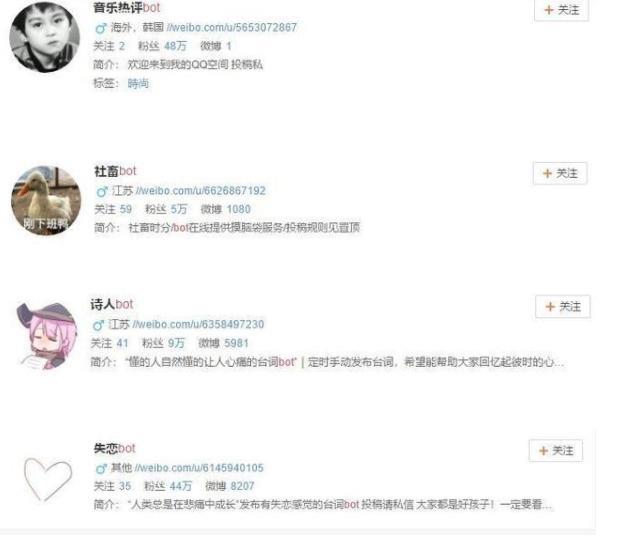Click the gender icon under 诗人bot name

(98, 325)
